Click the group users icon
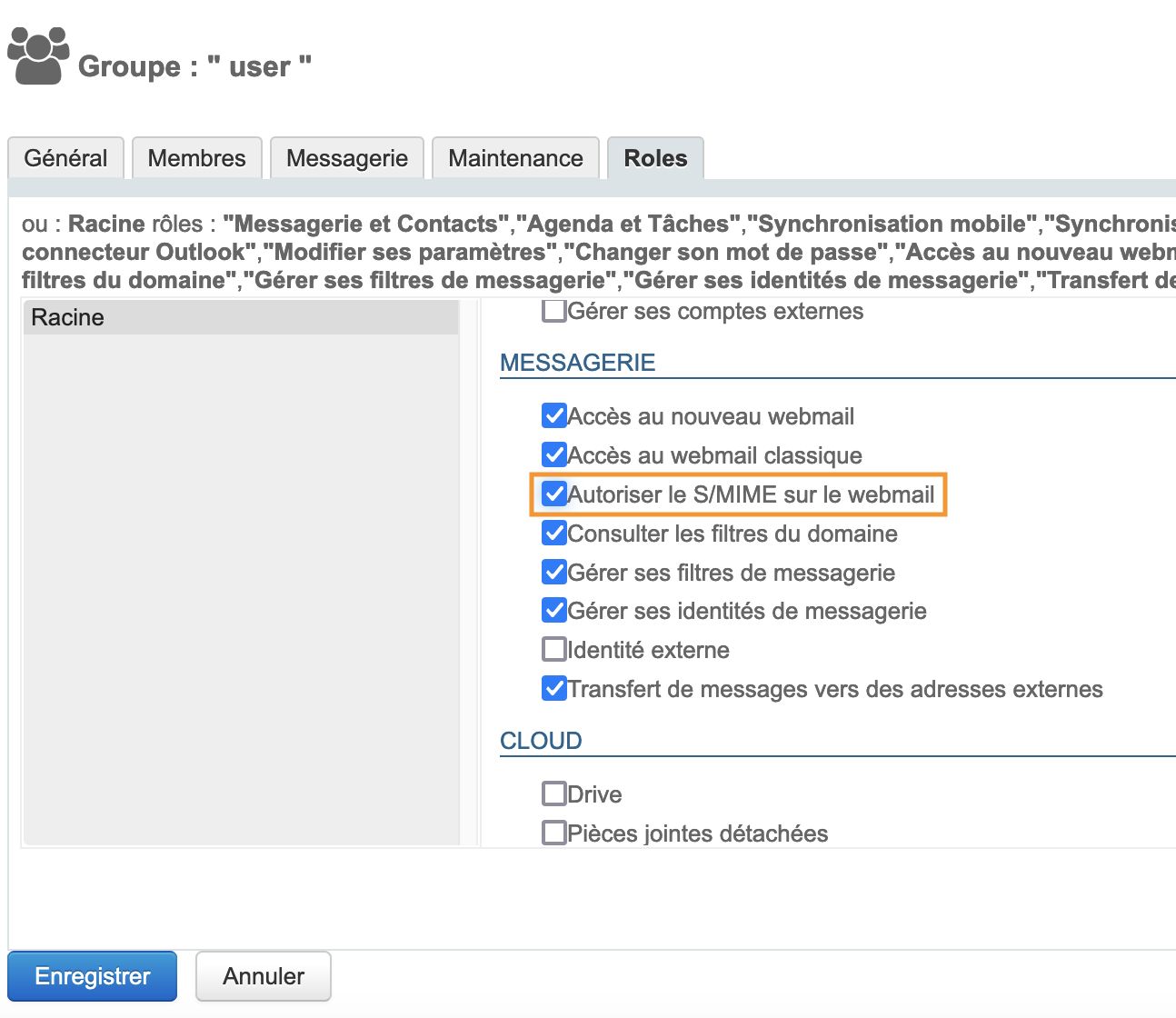 pos(38,56)
